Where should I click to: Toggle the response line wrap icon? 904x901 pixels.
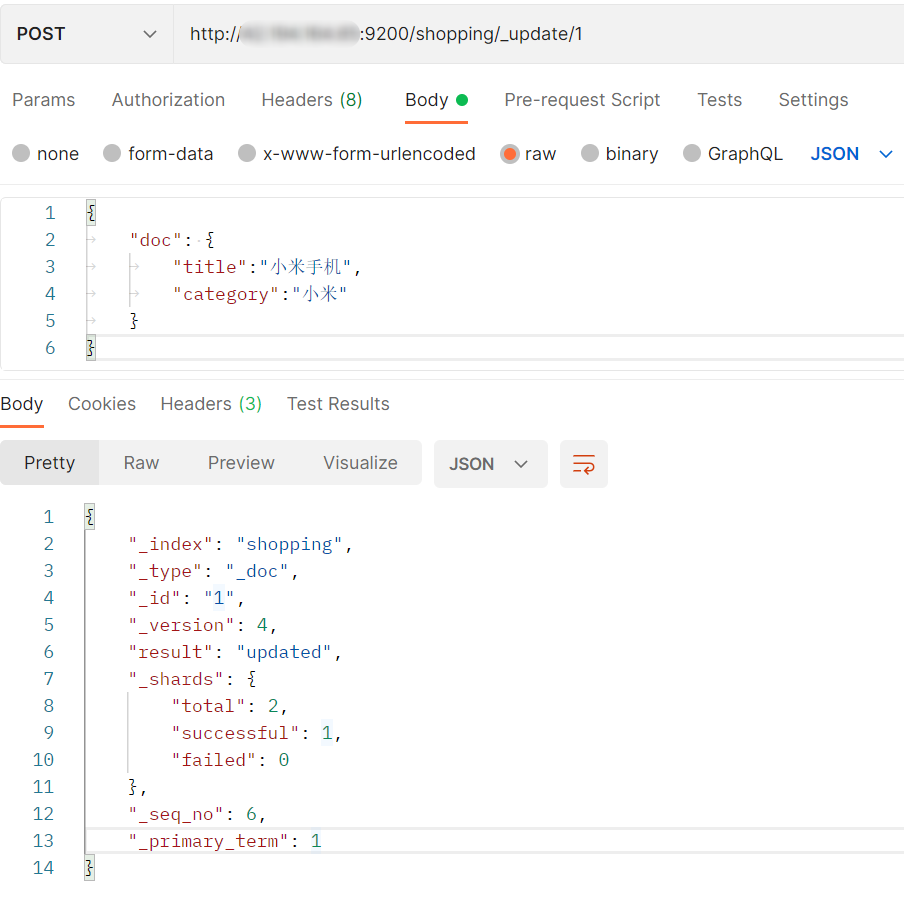[583, 464]
